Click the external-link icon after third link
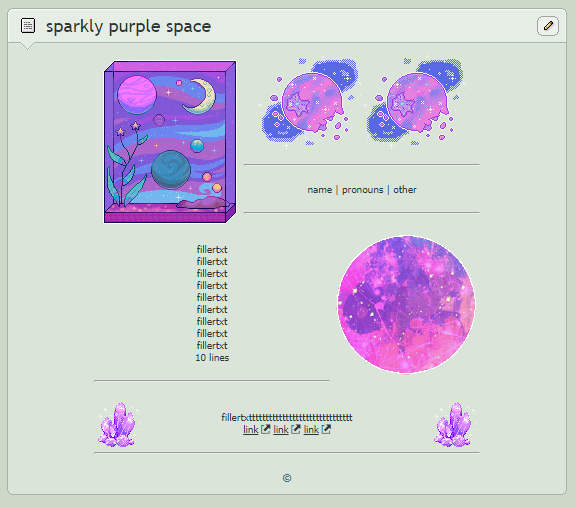 pyautogui.click(x=326, y=429)
